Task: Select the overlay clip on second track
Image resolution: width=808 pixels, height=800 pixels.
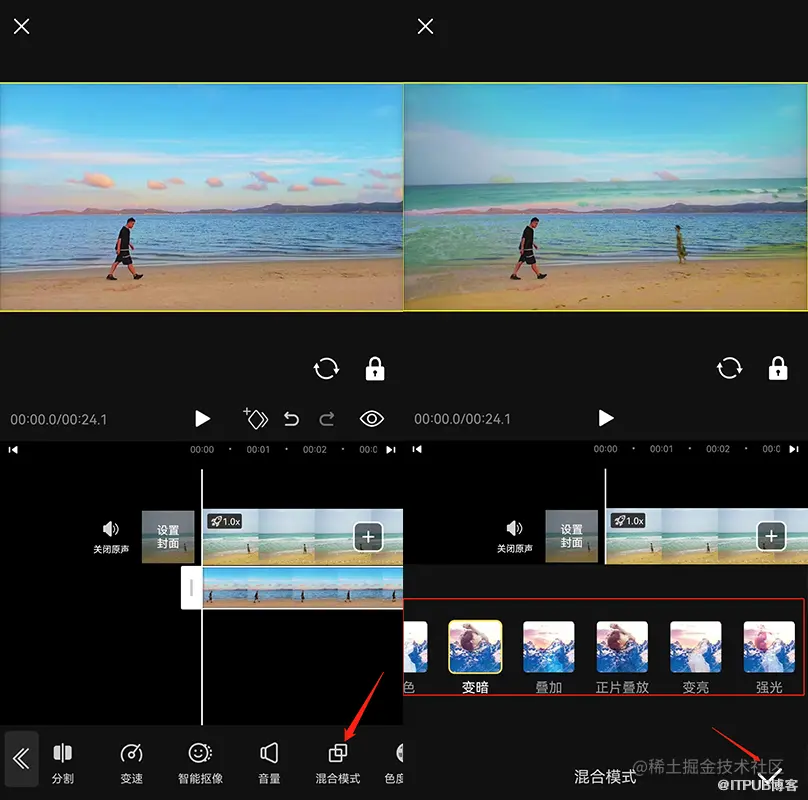Action: point(302,588)
